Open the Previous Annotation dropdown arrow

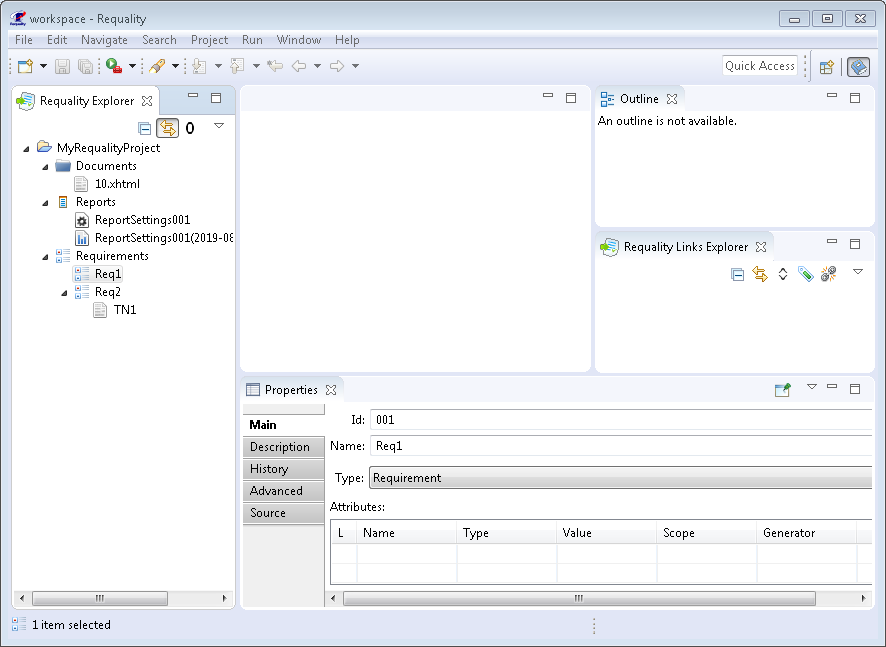pos(256,66)
